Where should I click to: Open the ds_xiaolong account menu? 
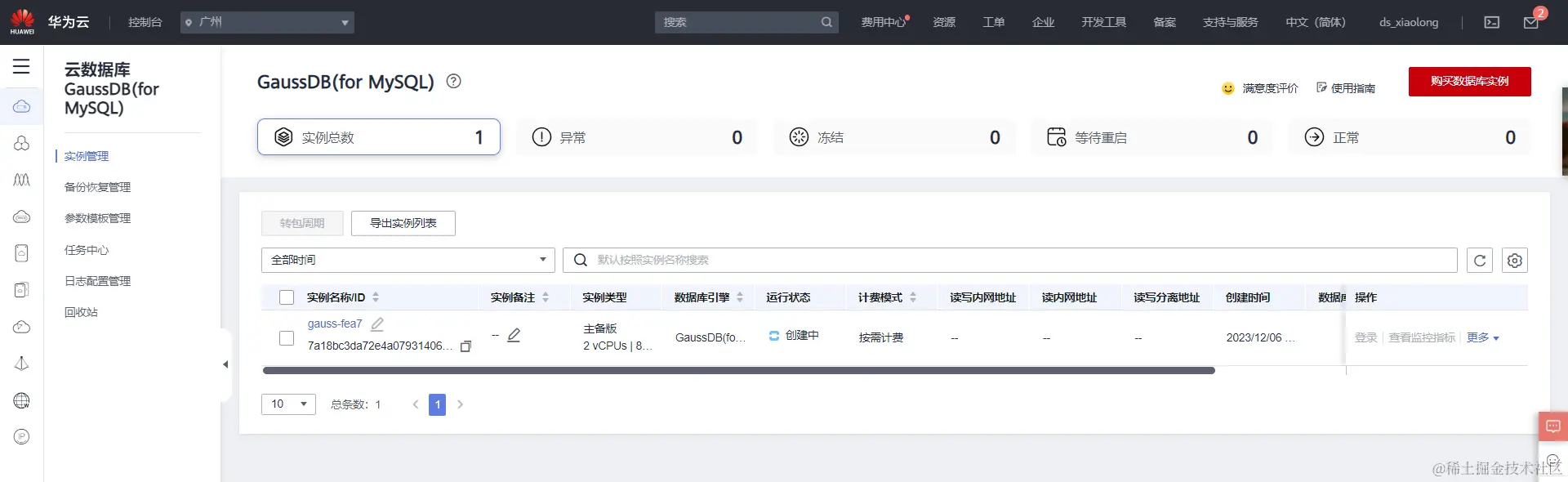1409,22
